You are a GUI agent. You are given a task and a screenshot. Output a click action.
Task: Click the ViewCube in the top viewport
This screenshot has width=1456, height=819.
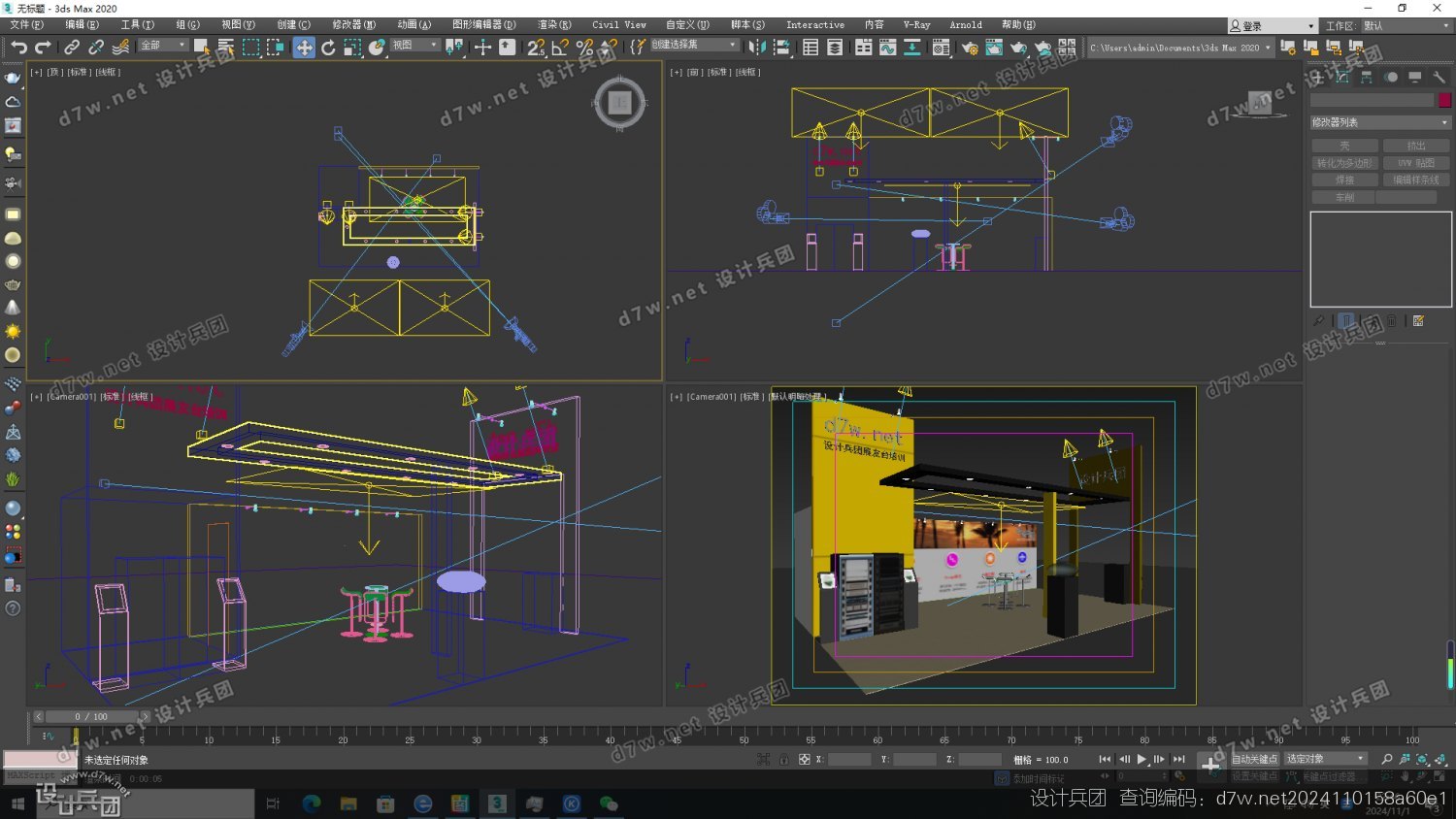point(619,102)
